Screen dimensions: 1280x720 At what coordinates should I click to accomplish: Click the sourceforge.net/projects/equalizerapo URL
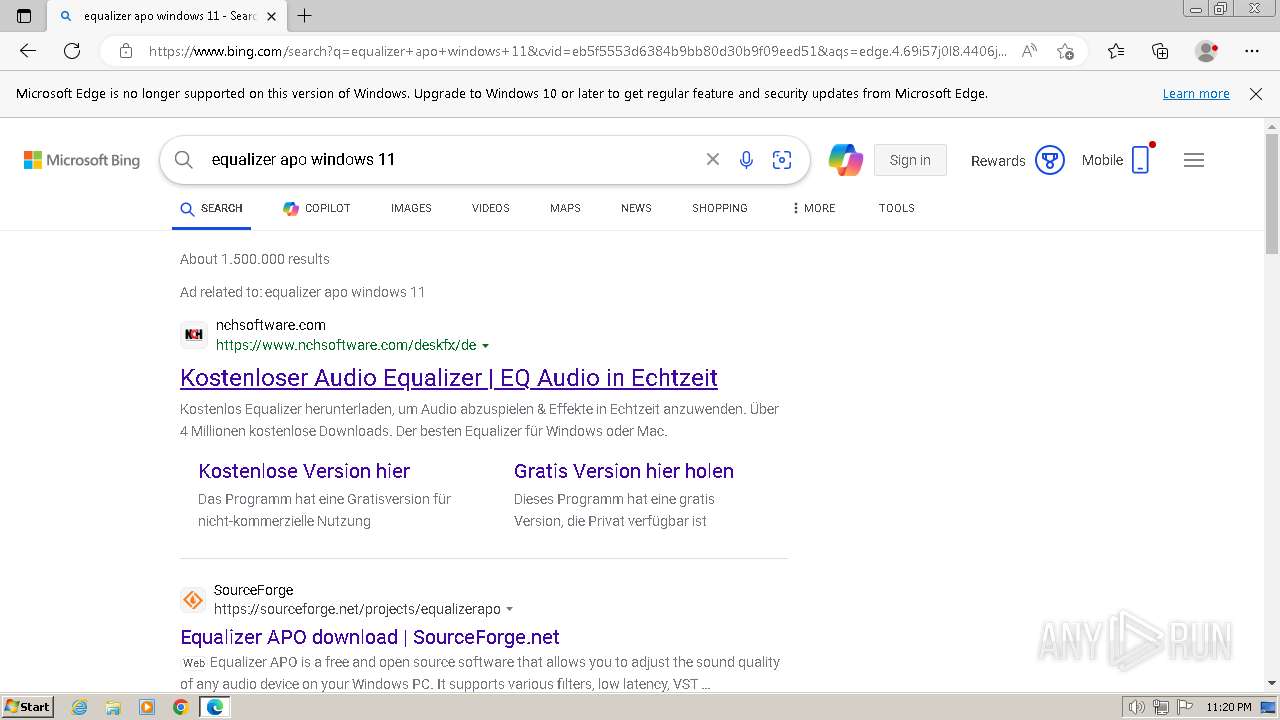tap(357, 609)
